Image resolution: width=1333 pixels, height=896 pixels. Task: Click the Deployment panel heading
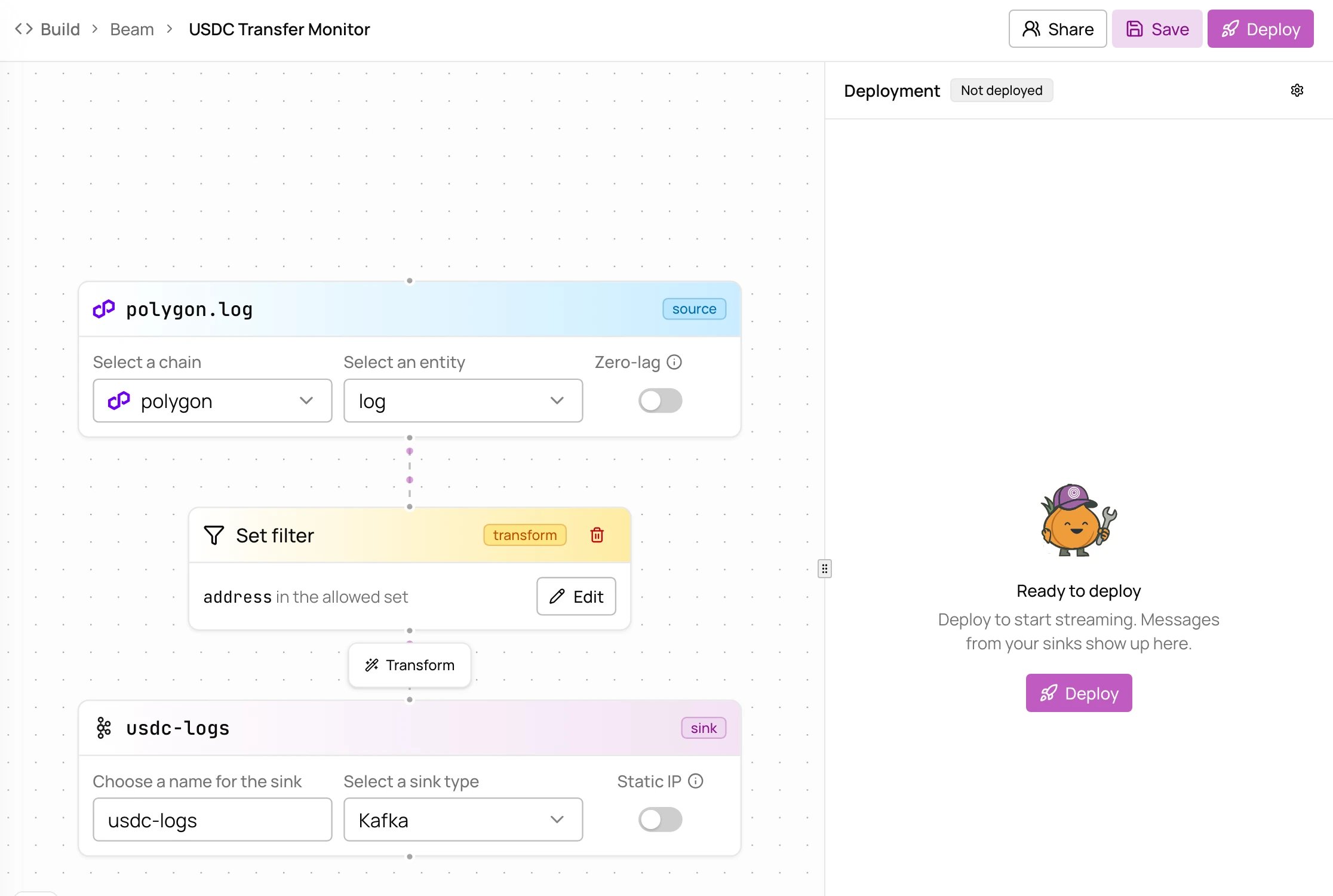892,91
